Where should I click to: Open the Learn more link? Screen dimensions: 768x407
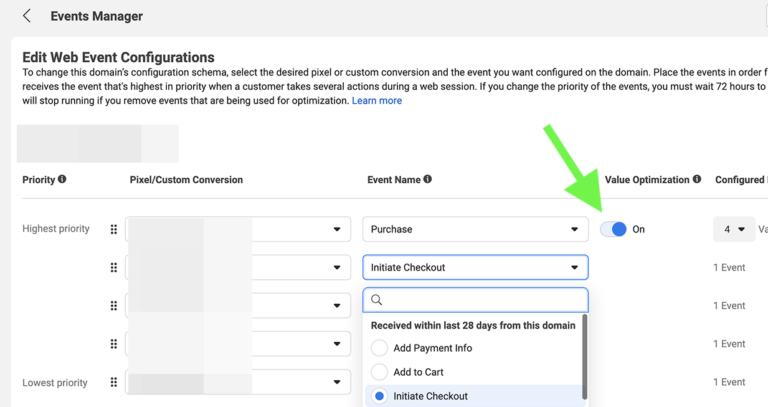pos(377,101)
